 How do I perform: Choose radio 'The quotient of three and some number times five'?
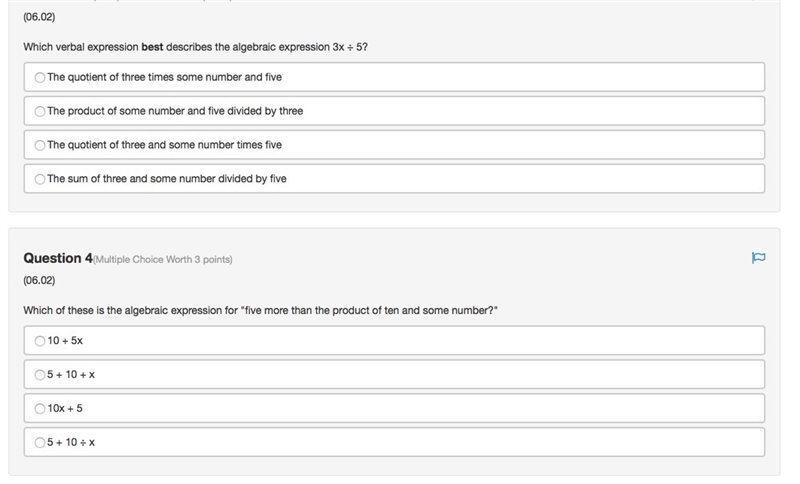tap(40, 145)
